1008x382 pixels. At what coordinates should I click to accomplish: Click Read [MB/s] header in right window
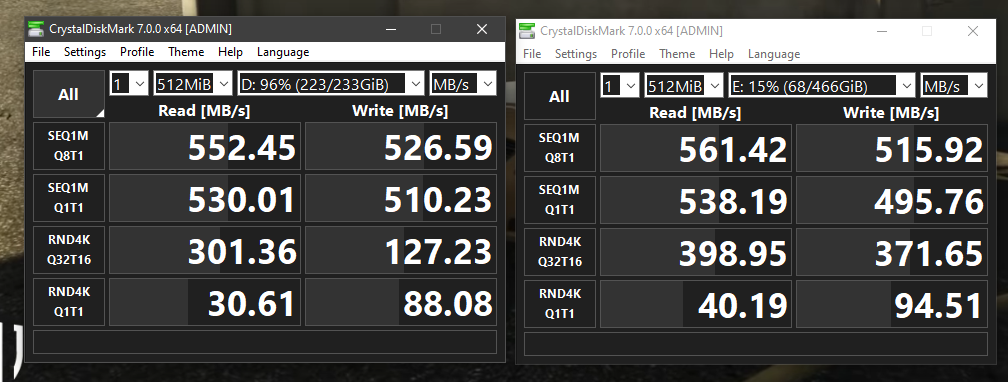696,113
